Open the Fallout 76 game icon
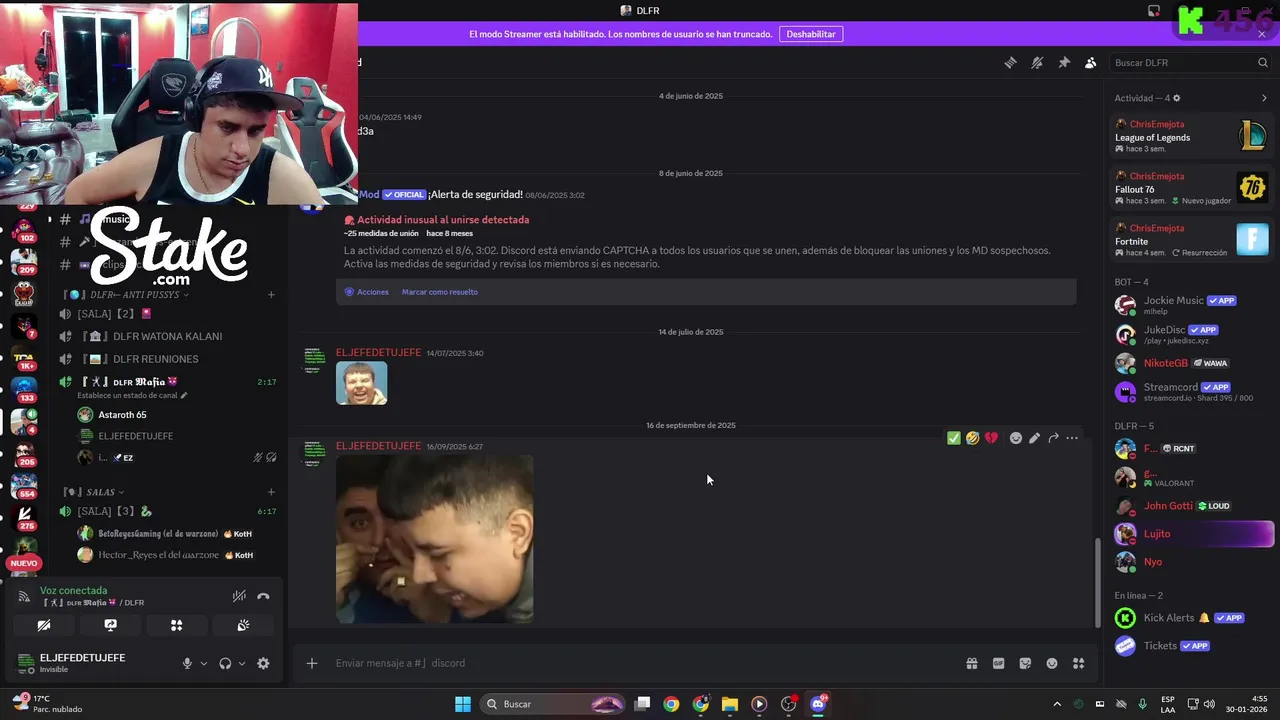The width and height of the screenshot is (1280, 720). [1252, 187]
